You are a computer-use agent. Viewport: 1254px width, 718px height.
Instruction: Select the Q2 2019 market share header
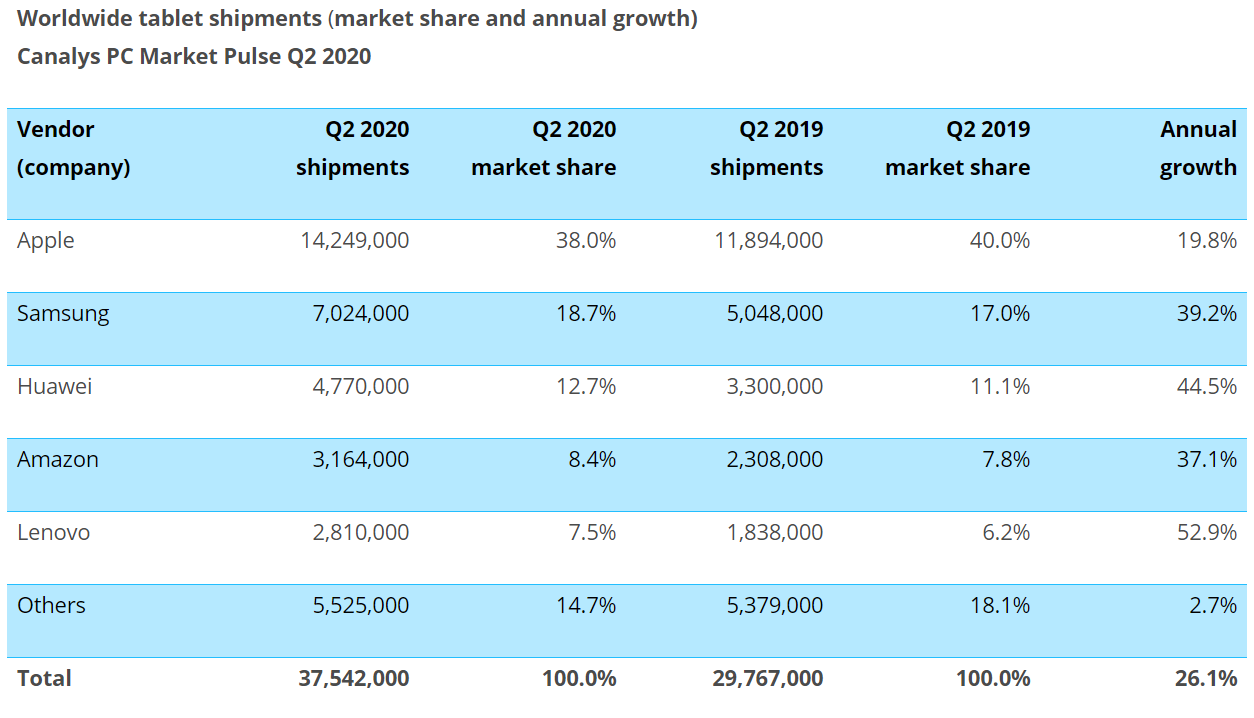(957, 148)
